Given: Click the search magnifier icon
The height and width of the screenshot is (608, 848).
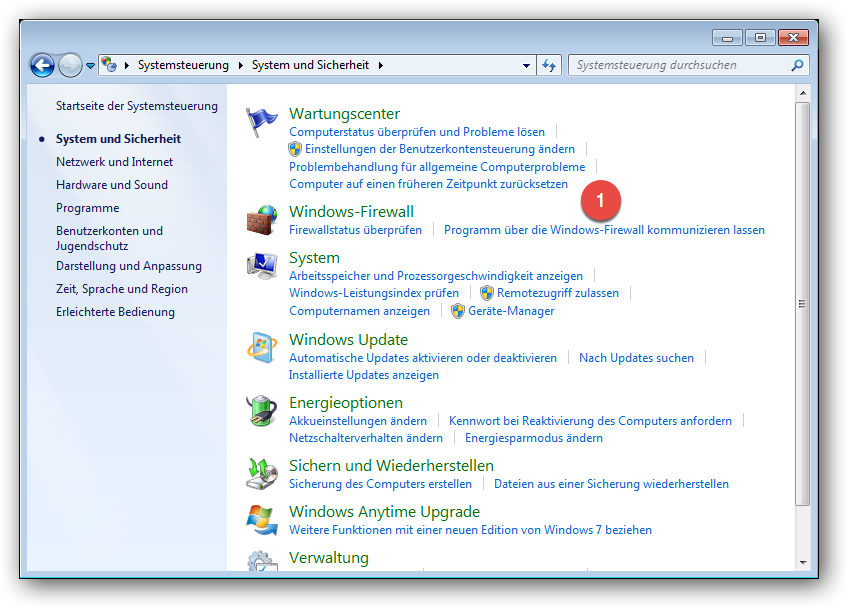Looking at the screenshot, I should coord(797,65).
